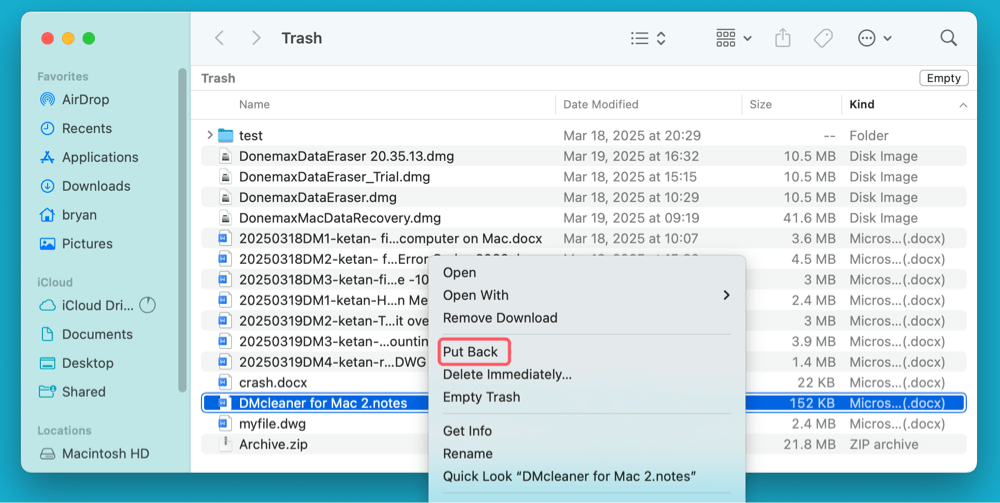Choose Open from the context menu
This screenshot has width=1000, height=503.
pos(459,272)
